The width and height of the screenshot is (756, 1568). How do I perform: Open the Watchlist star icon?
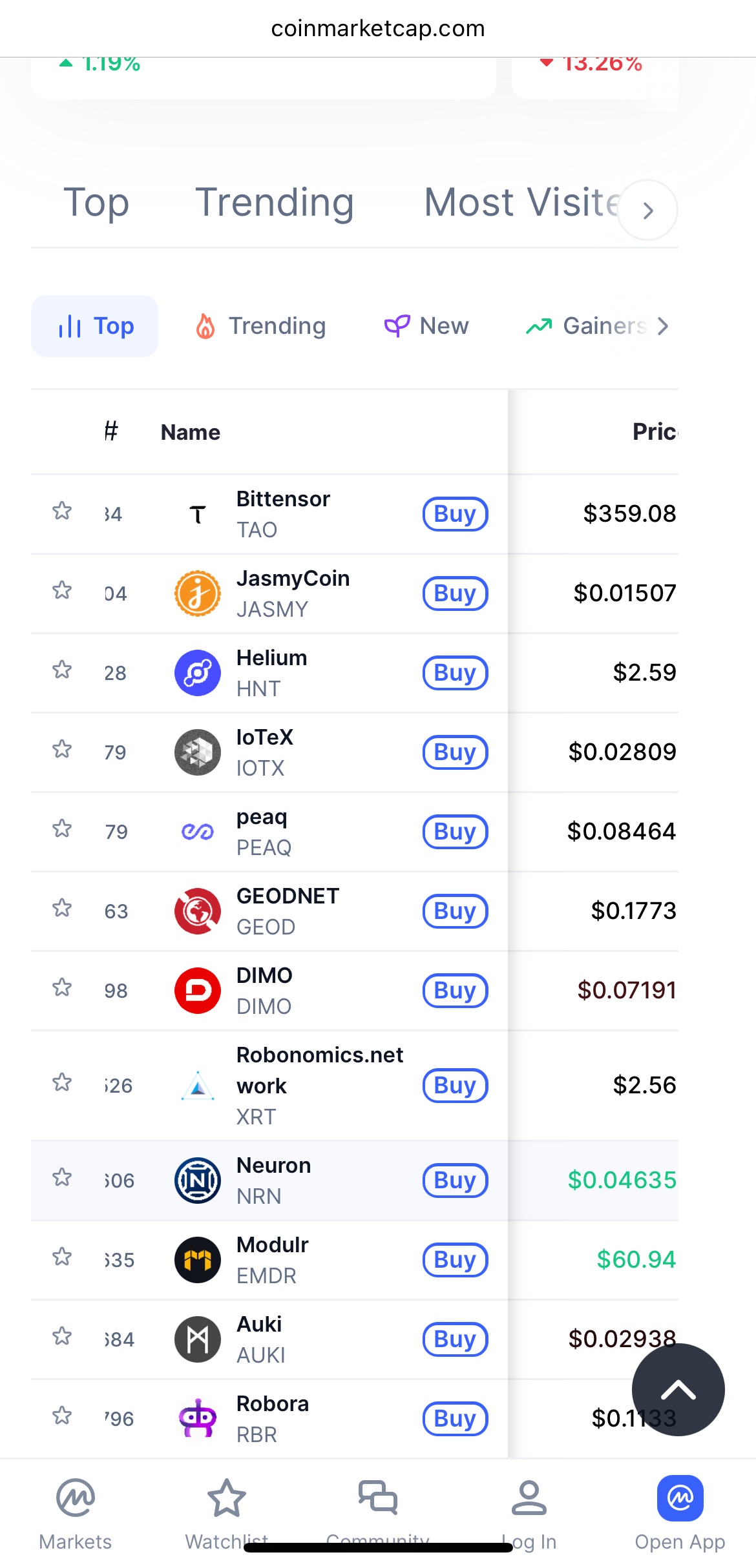click(226, 1497)
